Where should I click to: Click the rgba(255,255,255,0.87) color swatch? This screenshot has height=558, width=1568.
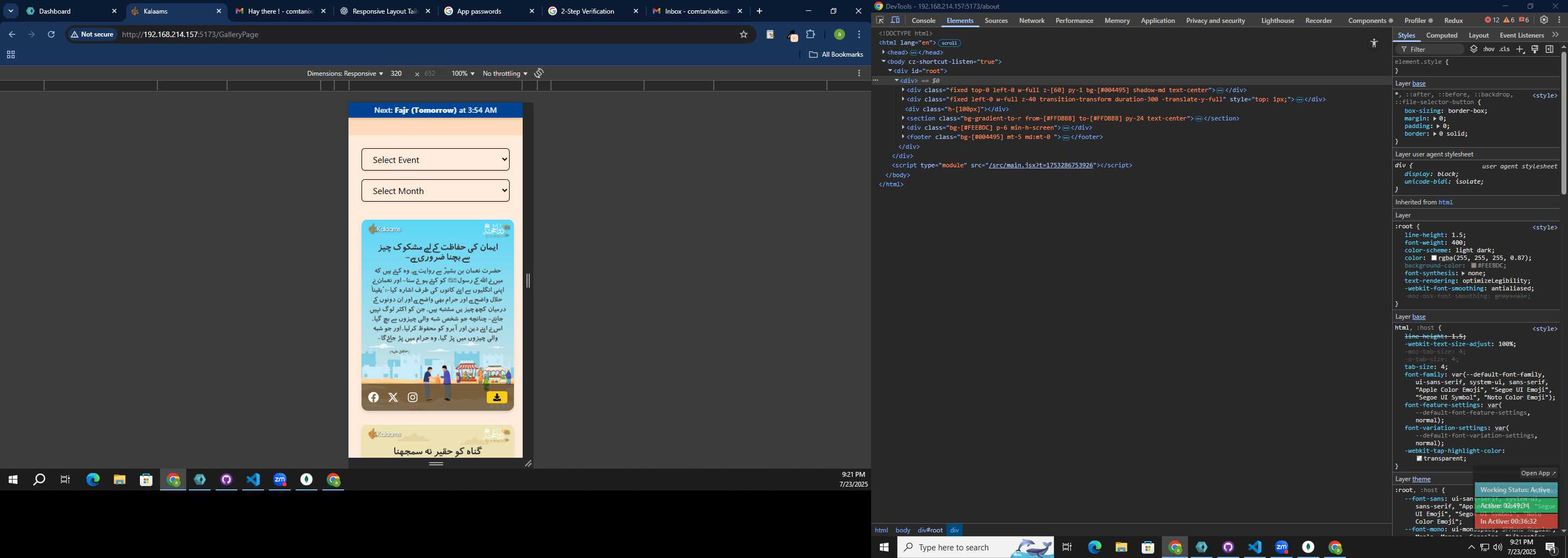pos(1434,258)
